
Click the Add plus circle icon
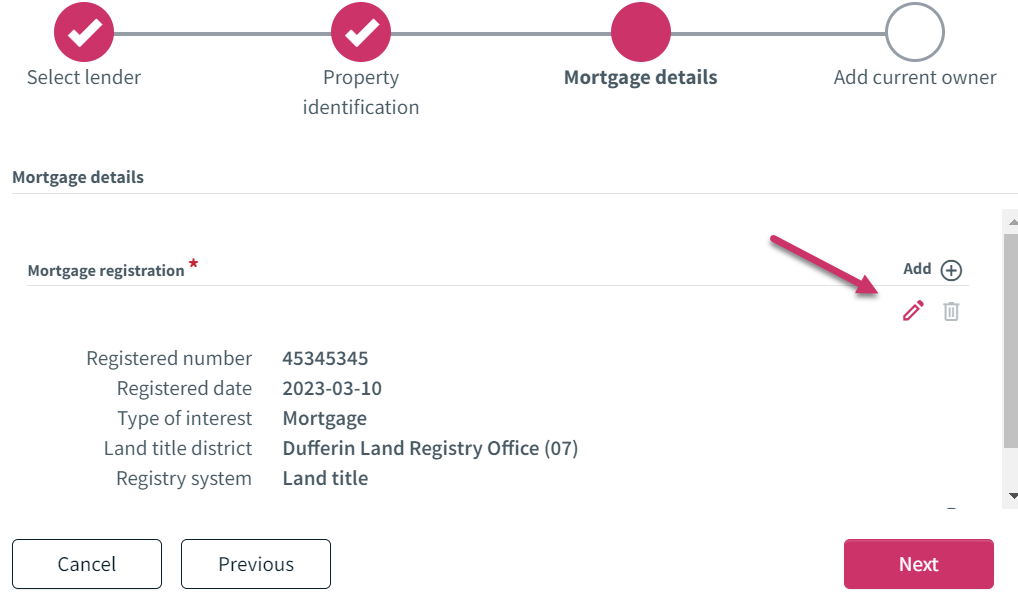pos(951,270)
